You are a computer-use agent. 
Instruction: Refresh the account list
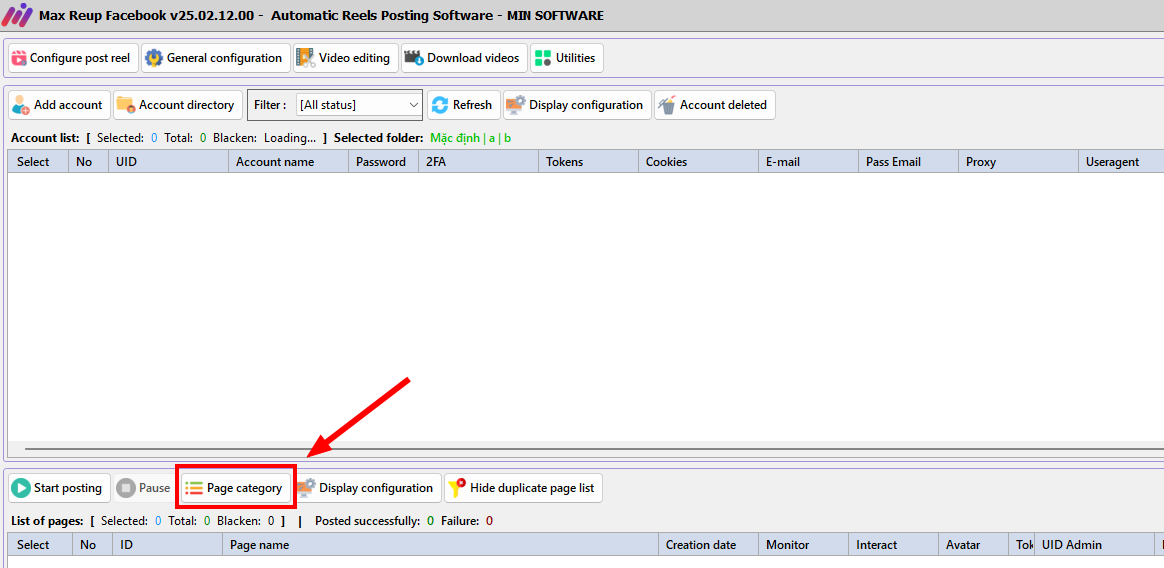(x=463, y=105)
